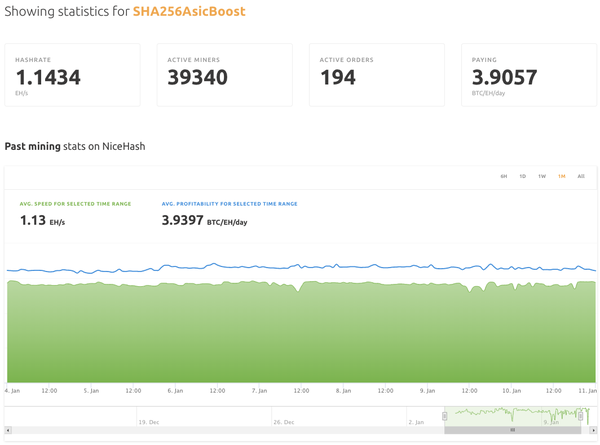600x445 pixels.
Task: Click the navigator left range handle
Action: [445, 416]
